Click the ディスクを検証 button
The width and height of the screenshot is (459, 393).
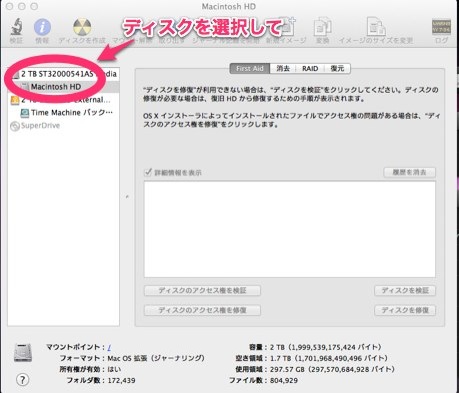[x=405, y=291]
